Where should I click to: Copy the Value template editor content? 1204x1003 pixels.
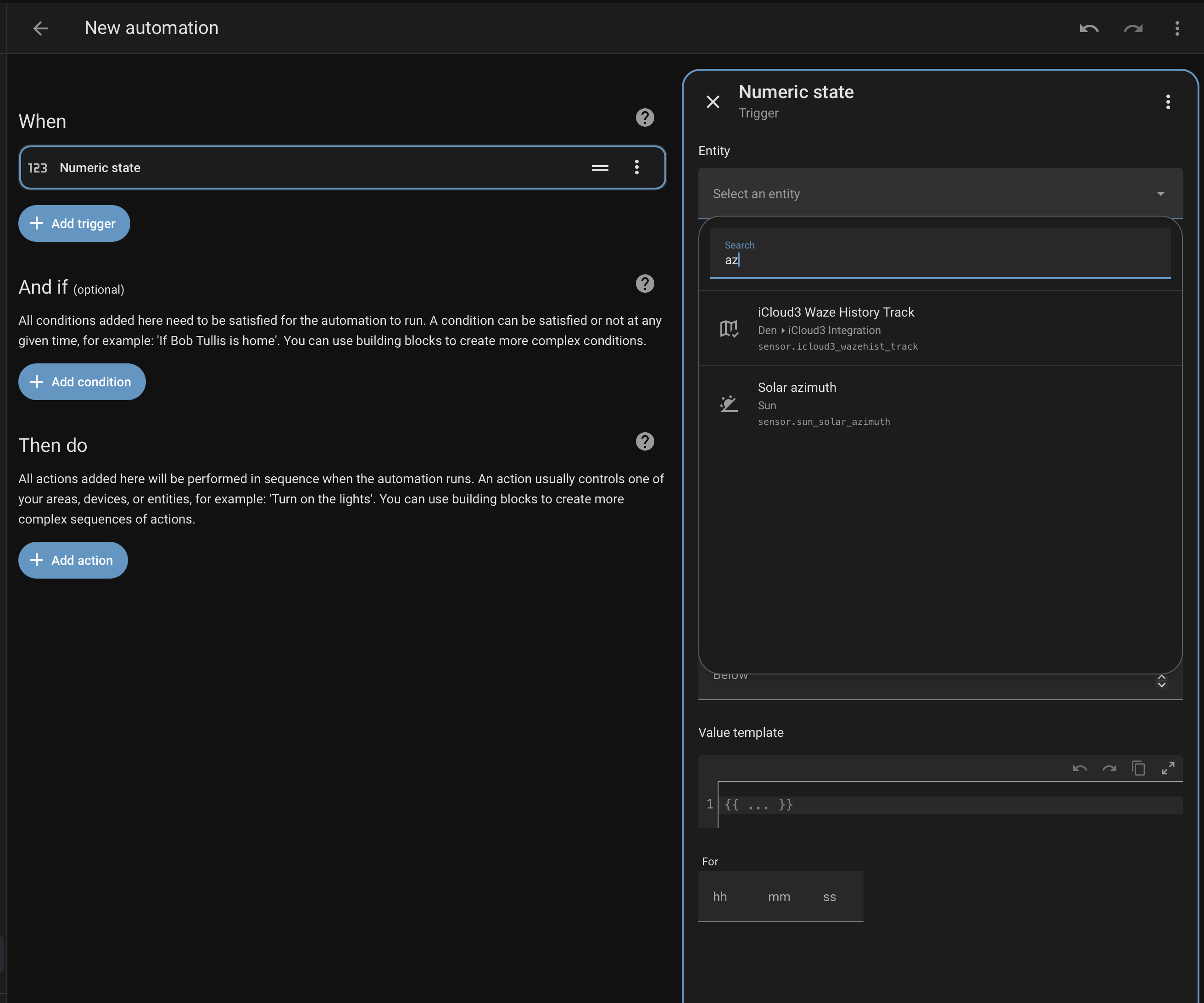tap(1139, 769)
